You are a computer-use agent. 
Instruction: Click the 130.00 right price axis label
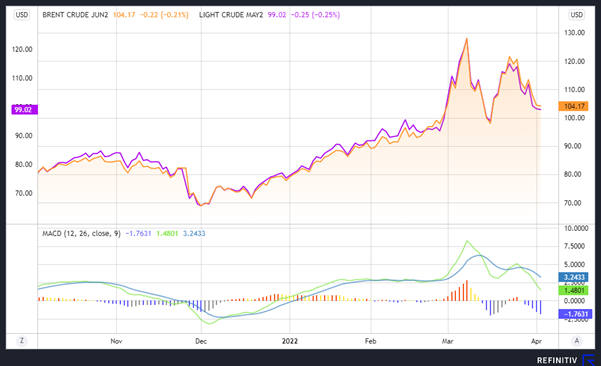pyautogui.click(x=574, y=33)
